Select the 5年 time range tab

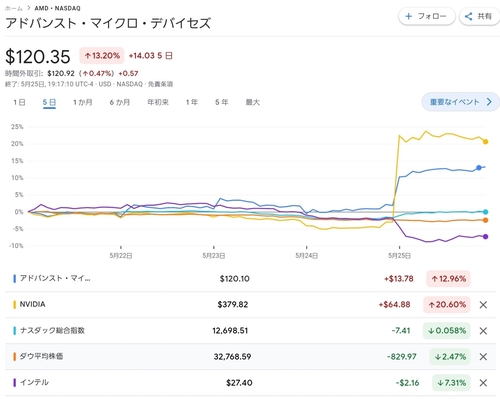(x=222, y=102)
